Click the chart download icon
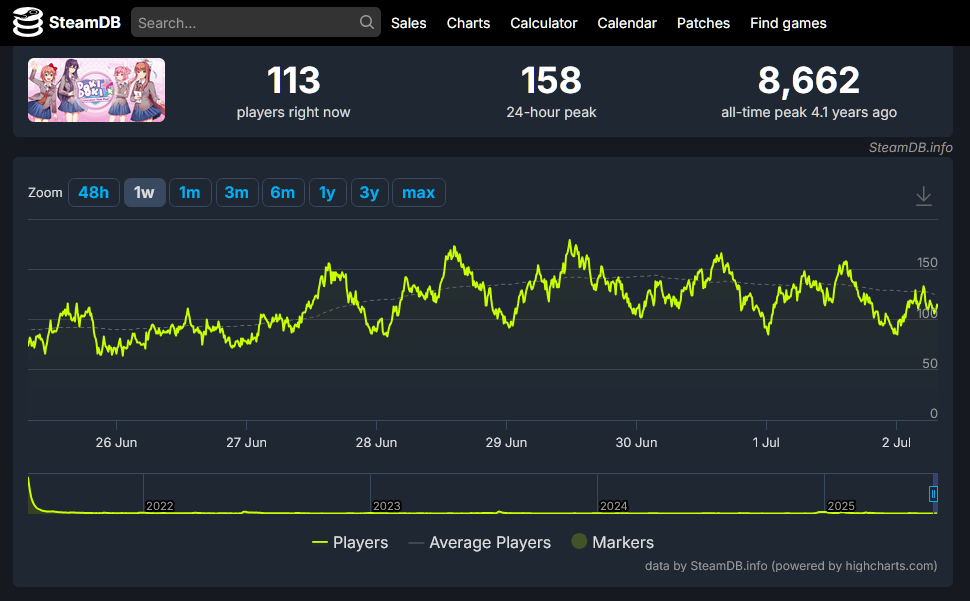This screenshot has height=601, width=970. 924,196
